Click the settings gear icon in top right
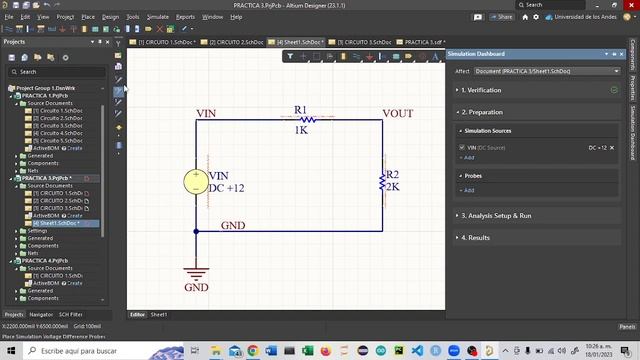640x360 pixels. [536, 17]
